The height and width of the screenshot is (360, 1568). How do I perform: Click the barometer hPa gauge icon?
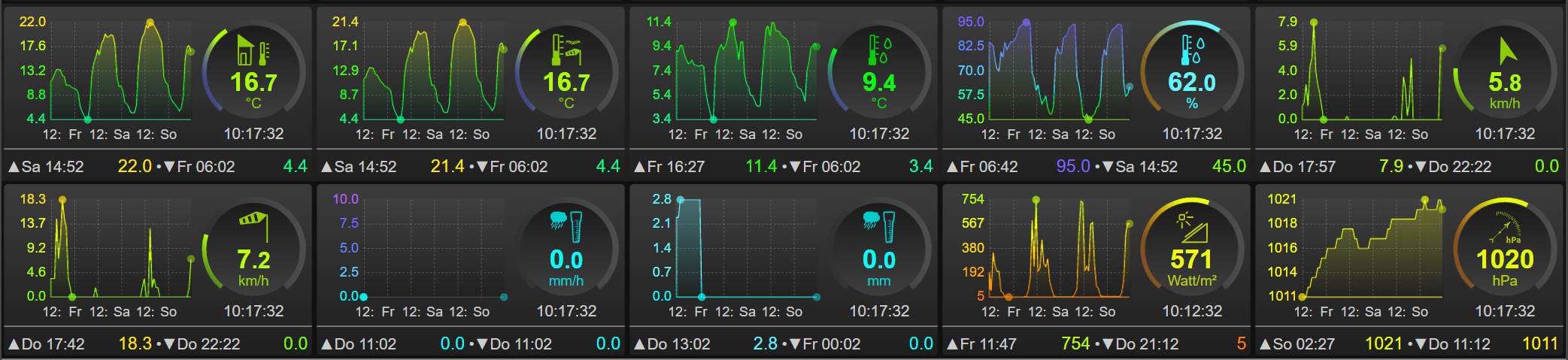[x=1506, y=228]
